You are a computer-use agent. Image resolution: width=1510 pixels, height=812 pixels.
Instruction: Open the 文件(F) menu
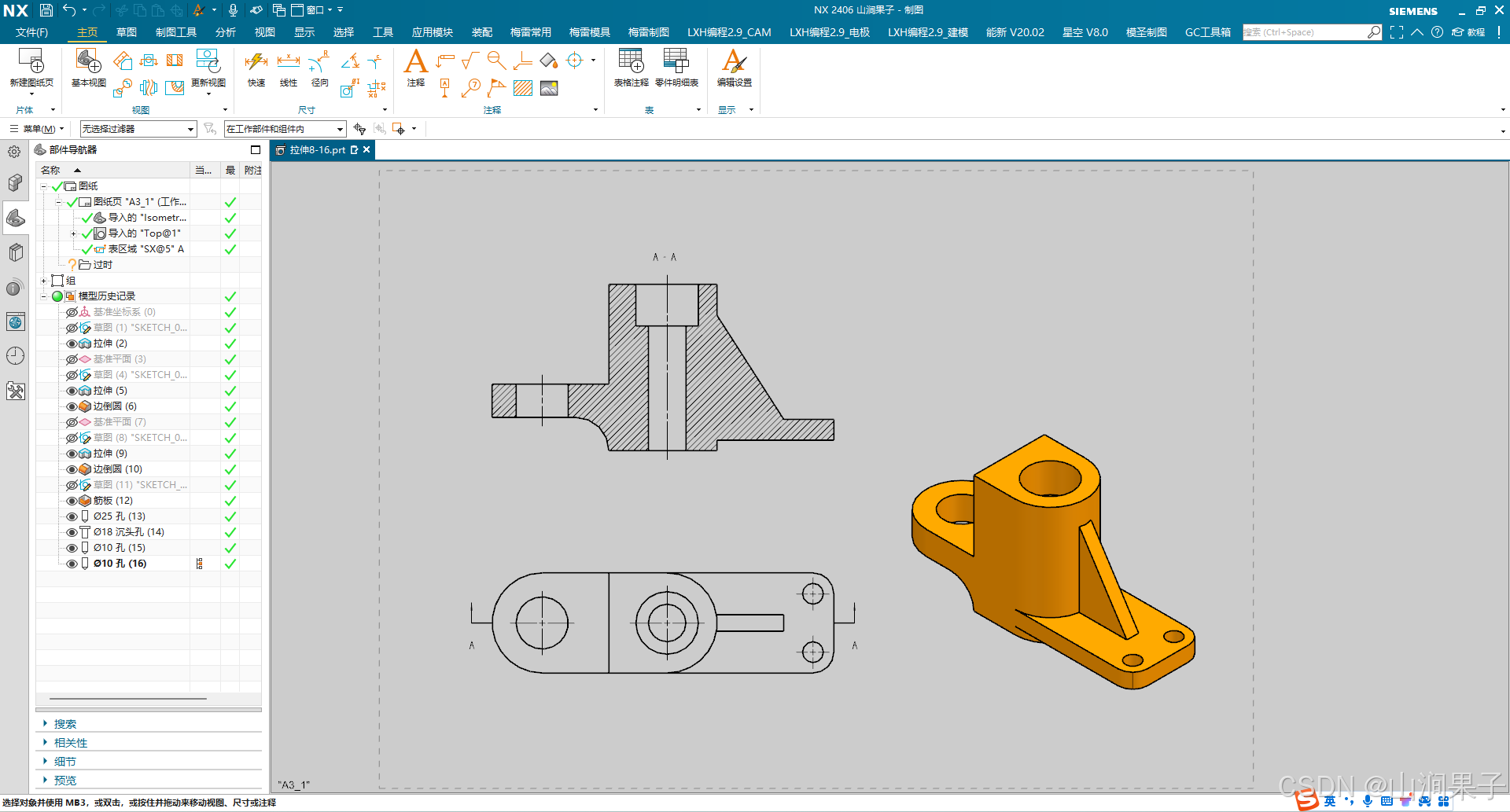click(31, 32)
